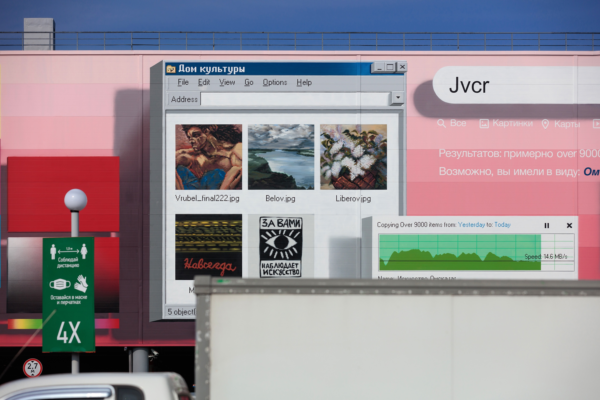Image resolution: width=600 pixels, height=400 pixels.
Task: Open the Go menu
Action: pyautogui.click(x=249, y=83)
